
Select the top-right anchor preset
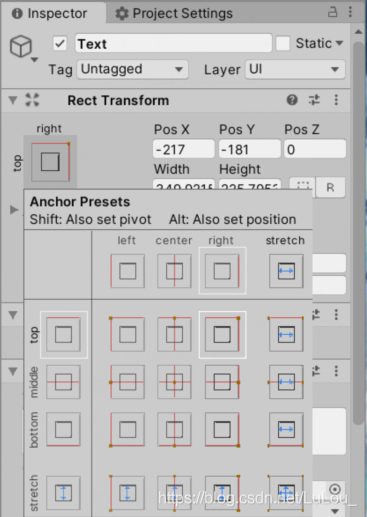[222, 335]
